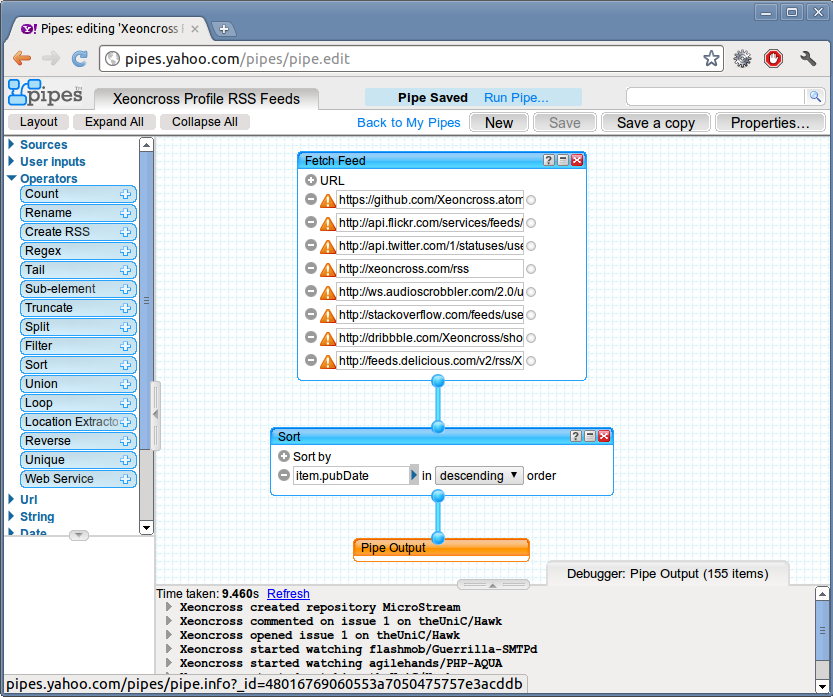Add the Sub-element operator plus icon
833x697 pixels.
(x=125, y=289)
